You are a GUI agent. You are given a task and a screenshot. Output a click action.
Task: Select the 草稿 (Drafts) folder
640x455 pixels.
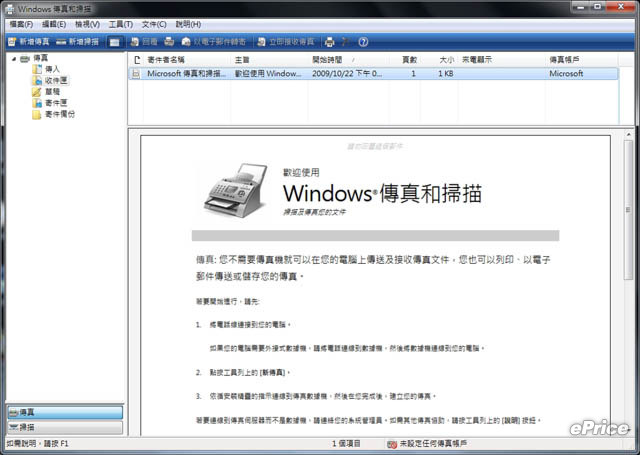coord(52,92)
